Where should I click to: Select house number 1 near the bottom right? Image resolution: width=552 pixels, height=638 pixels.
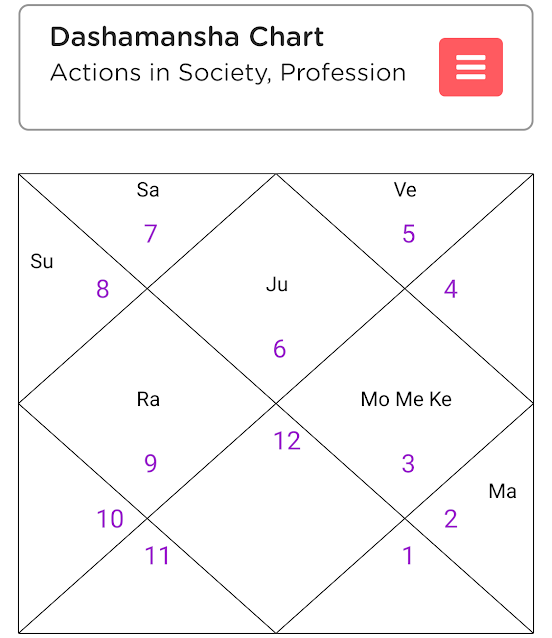pos(408,556)
